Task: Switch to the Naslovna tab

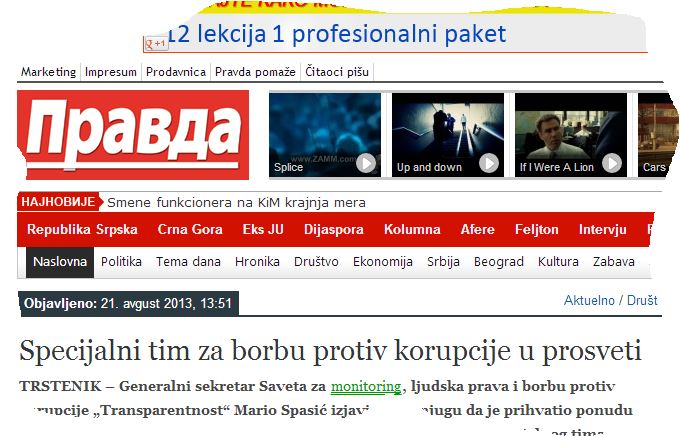Action: (x=60, y=262)
